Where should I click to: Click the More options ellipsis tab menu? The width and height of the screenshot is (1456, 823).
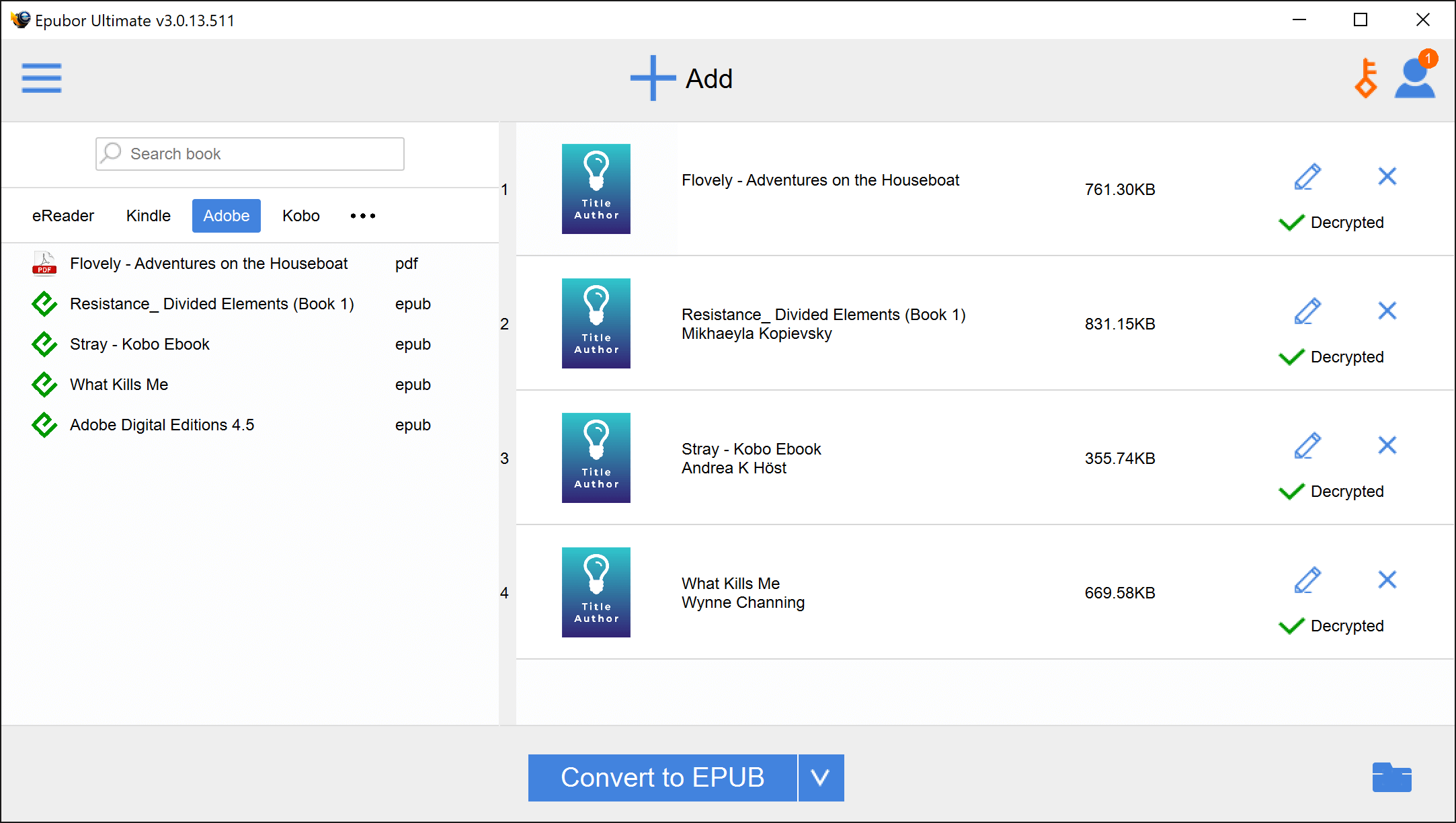click(x=362, y=216)
